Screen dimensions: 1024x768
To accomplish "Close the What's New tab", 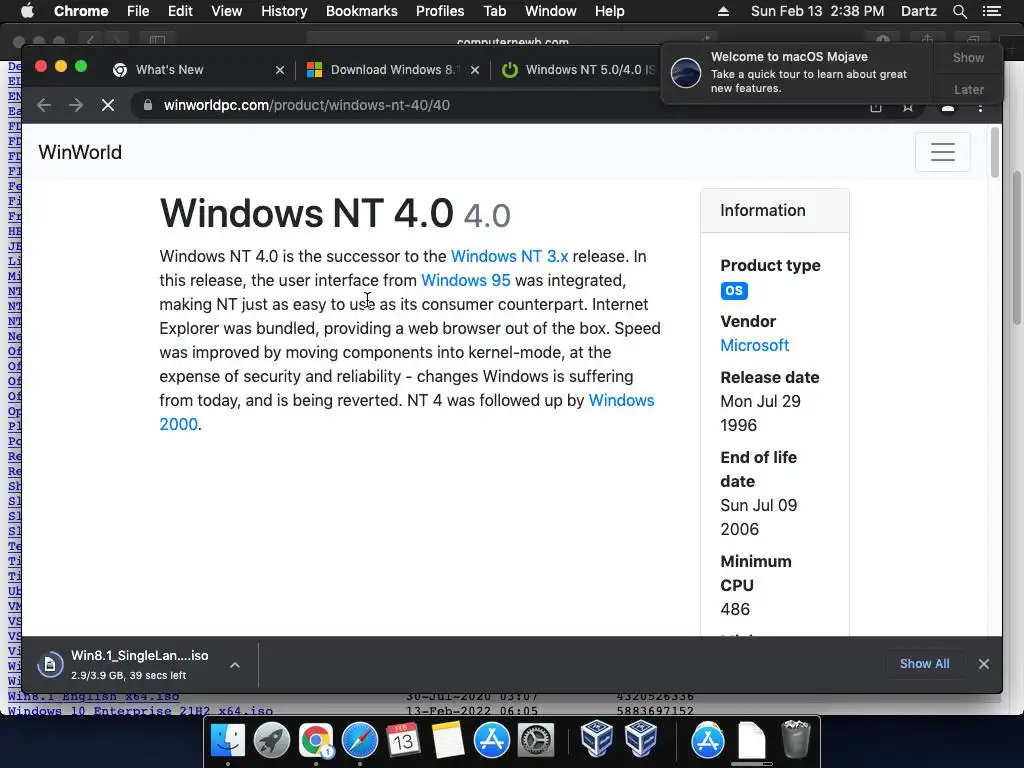I will click(x=280, y=70).
